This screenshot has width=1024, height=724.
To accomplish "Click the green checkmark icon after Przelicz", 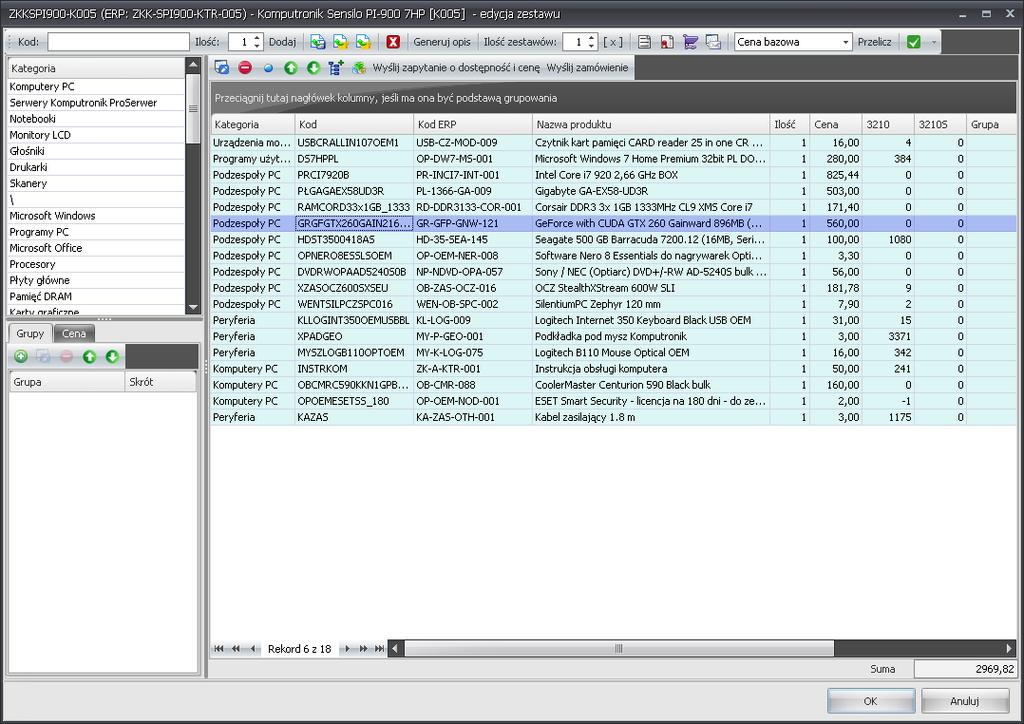I will [x=914, y=42].
